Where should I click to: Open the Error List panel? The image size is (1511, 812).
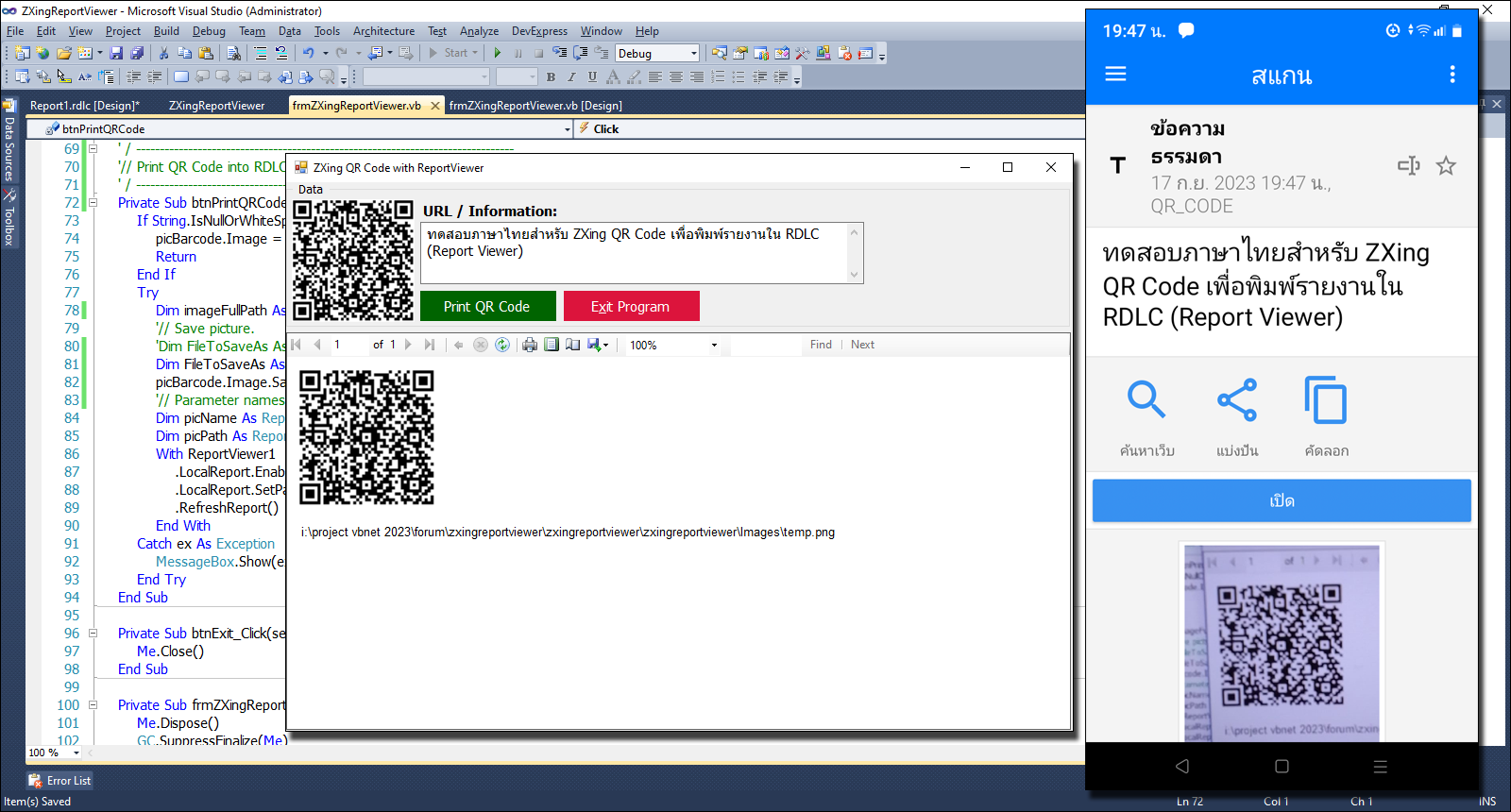click(x=59, y=781)
